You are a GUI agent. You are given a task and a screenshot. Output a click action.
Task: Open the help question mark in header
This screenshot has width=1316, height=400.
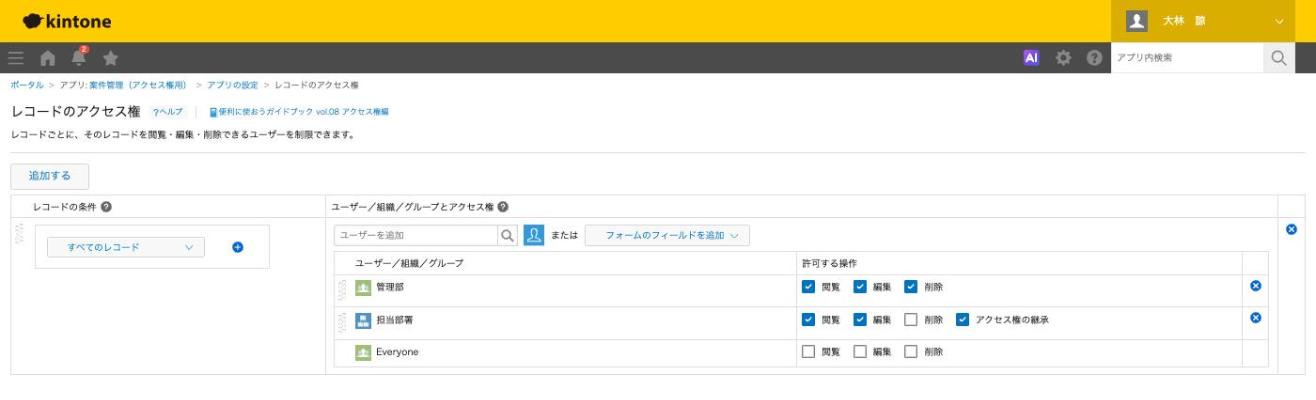coord(1094,58)
